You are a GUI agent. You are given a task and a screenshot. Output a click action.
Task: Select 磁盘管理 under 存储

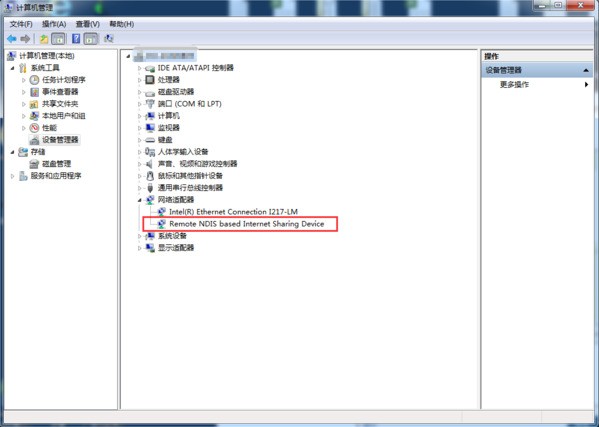pyautogui.click(x=56, y=164)
